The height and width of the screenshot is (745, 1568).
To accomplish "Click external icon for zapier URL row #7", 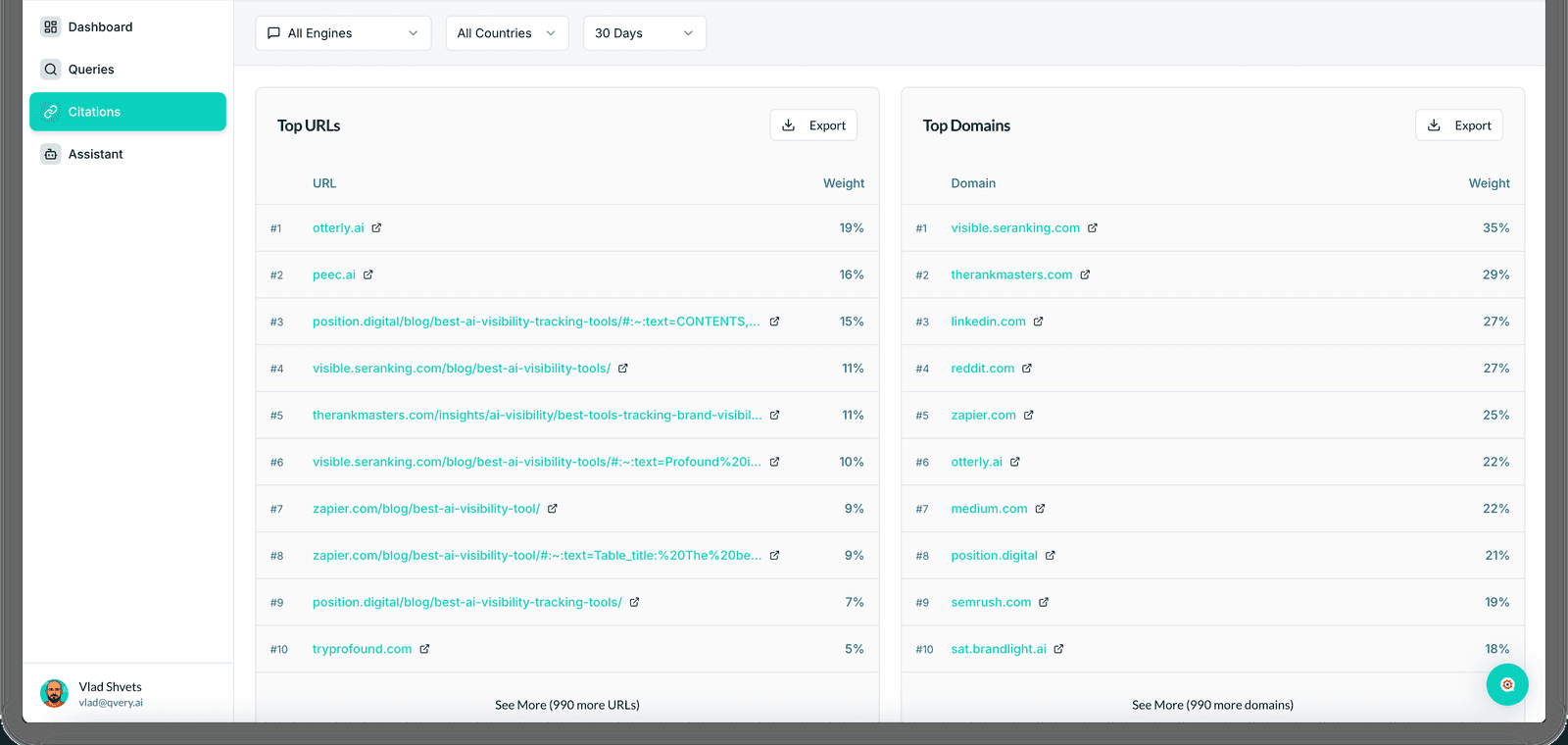I will pos(553,509).
